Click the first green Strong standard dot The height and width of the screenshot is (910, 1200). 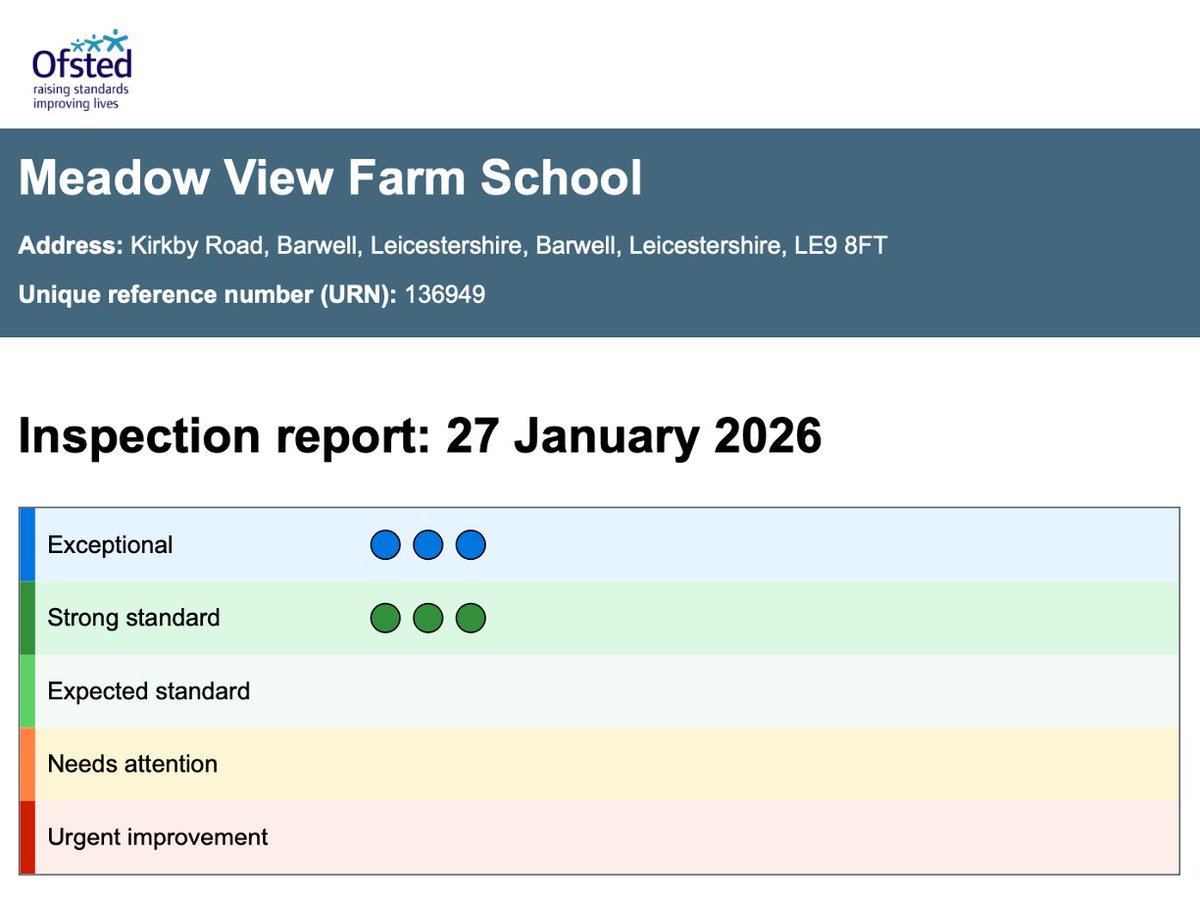click(x=385, y=619)
